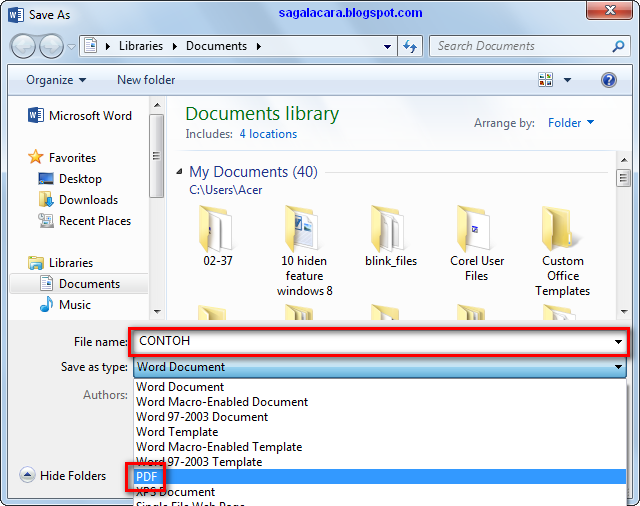The width and height of the screenshot is (640, 506).
Task: Click the C:\Users\Acer path text
Action: [225, 190]
